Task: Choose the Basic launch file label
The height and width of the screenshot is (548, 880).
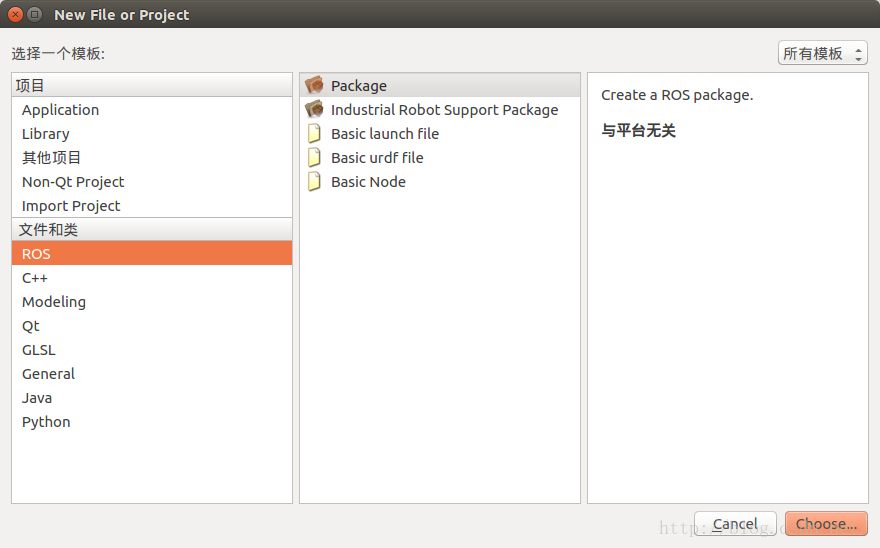Action: point(385,134)
